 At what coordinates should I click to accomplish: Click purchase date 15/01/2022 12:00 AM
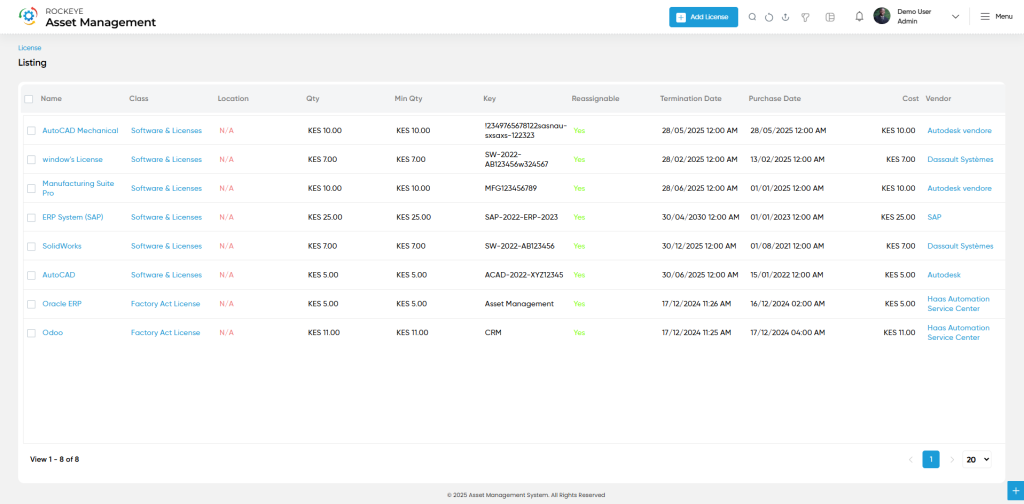(788, 275)
